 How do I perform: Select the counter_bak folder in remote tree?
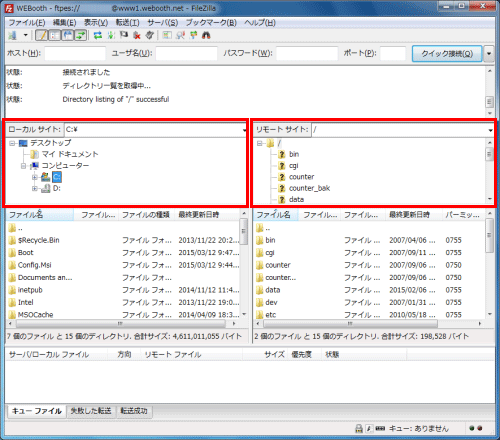pos(309,188)
